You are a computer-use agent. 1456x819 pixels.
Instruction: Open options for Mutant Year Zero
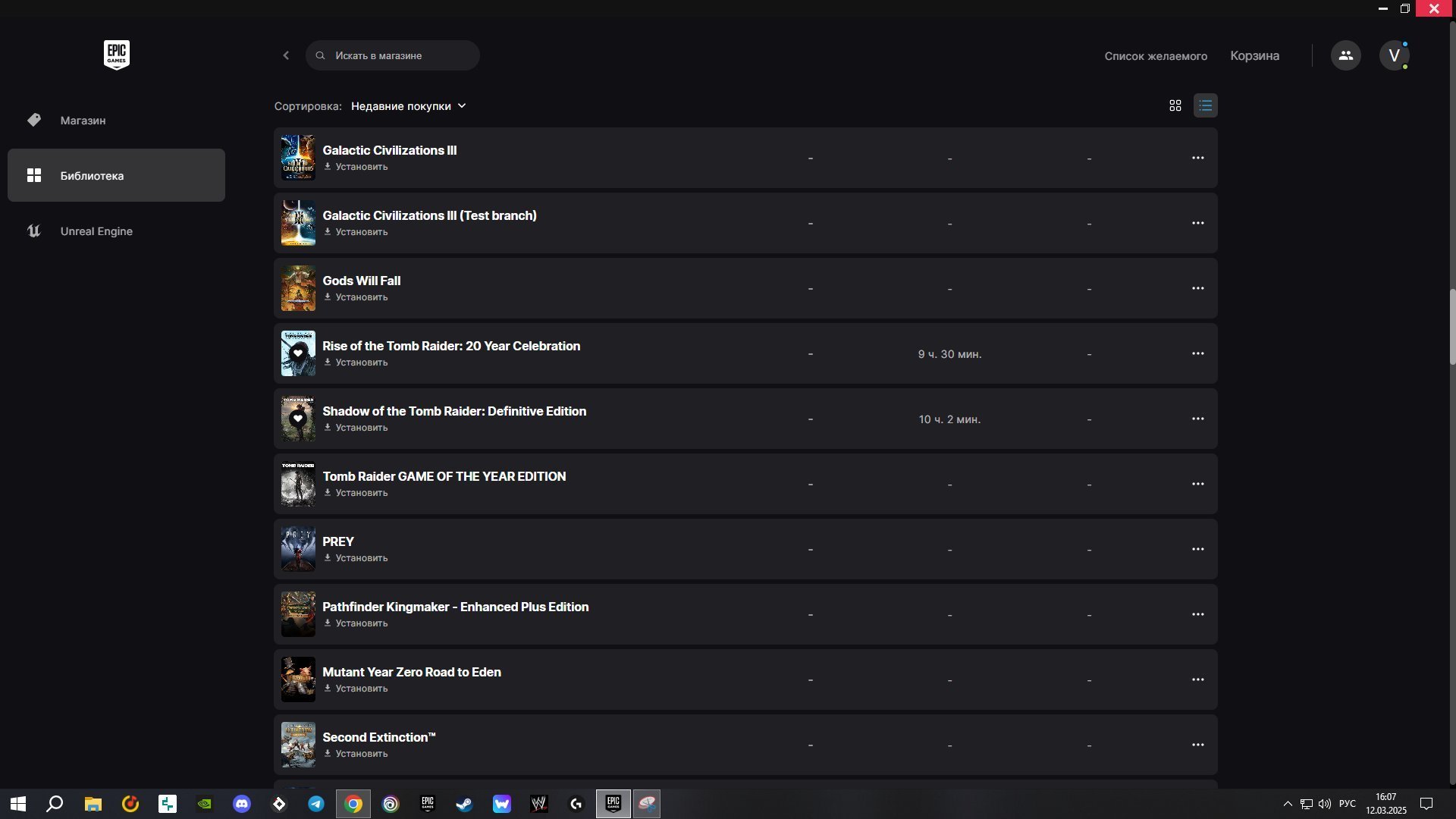pos(1197,679)
